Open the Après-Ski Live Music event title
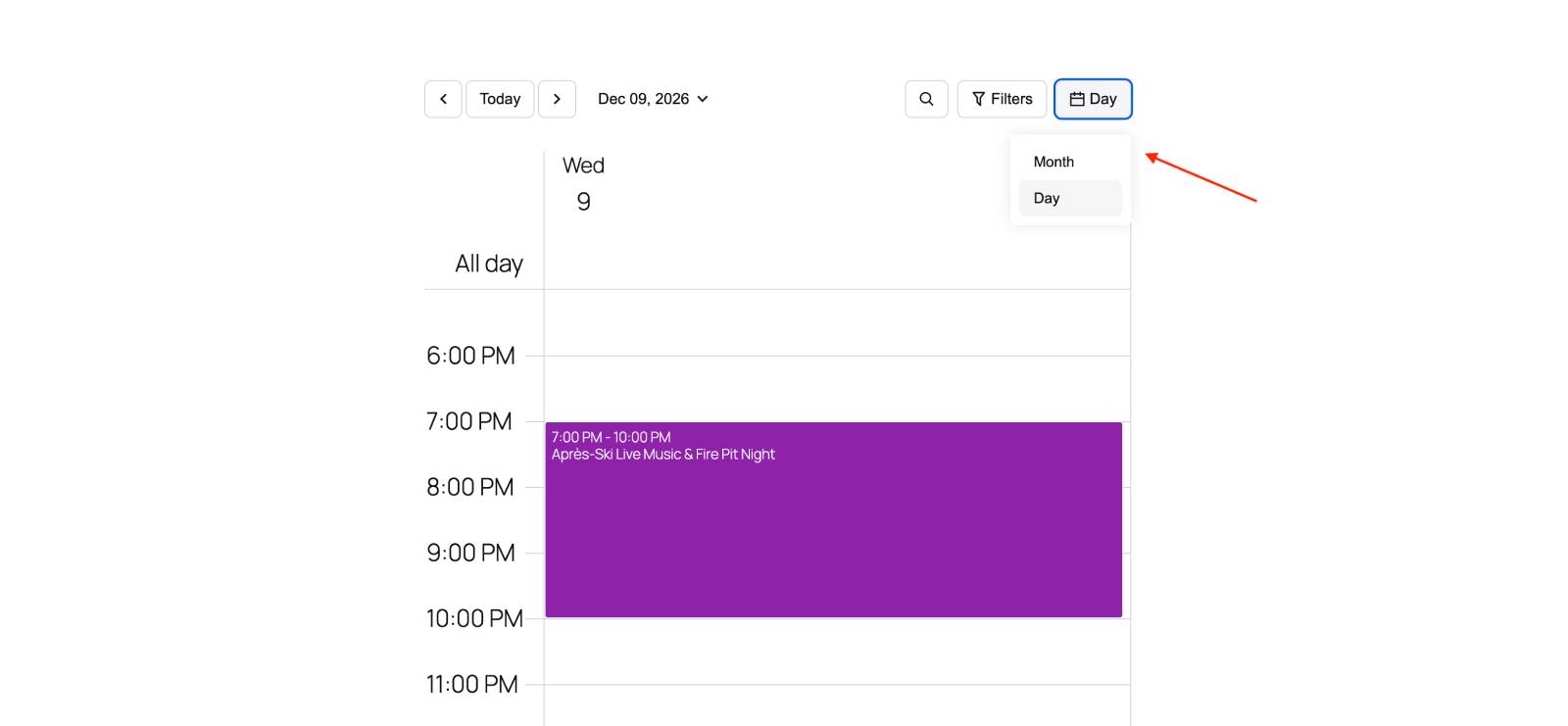 [x=662, y=455]
